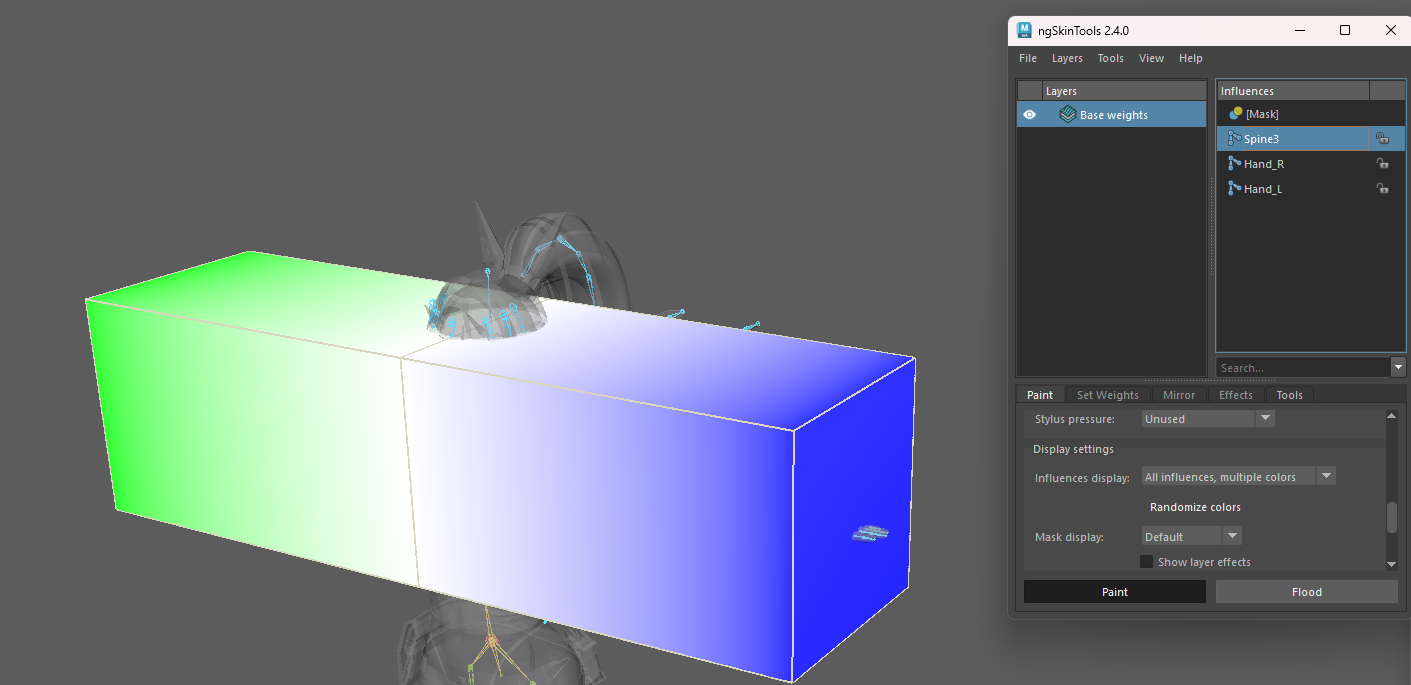Click the Maya logo in title bar

point(1025,30)
